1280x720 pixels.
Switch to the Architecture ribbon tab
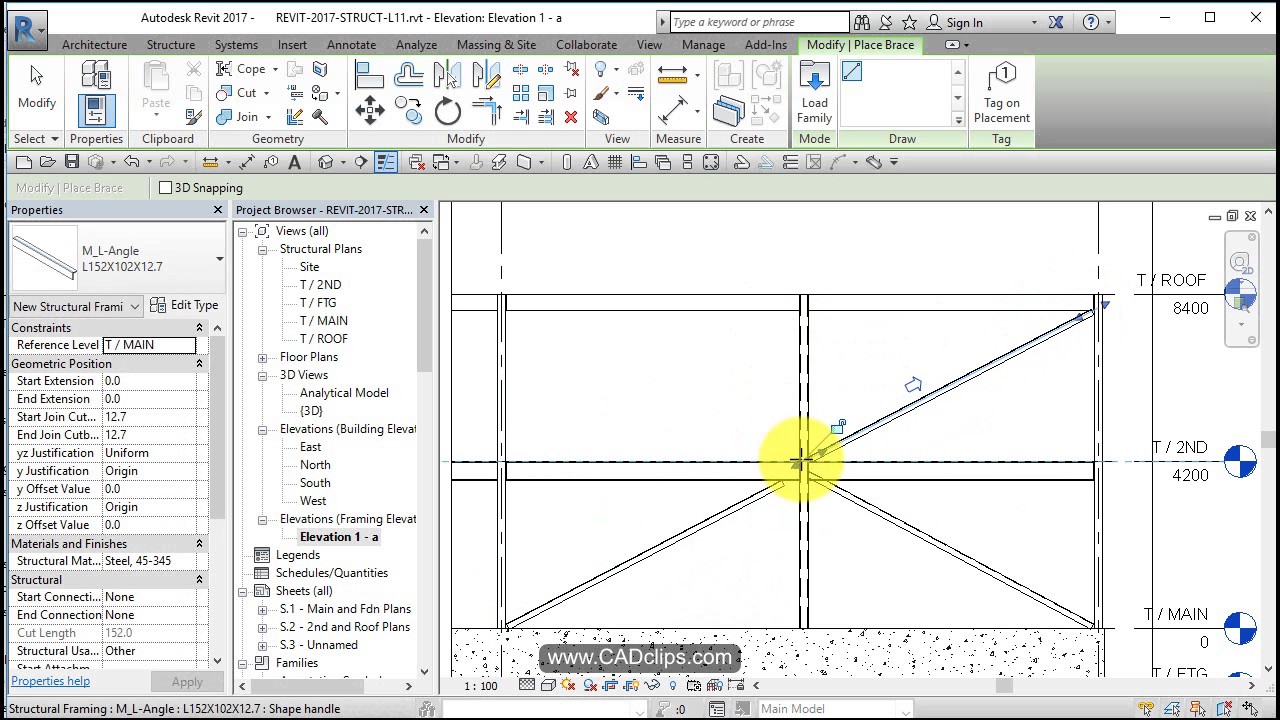[94, 44]
